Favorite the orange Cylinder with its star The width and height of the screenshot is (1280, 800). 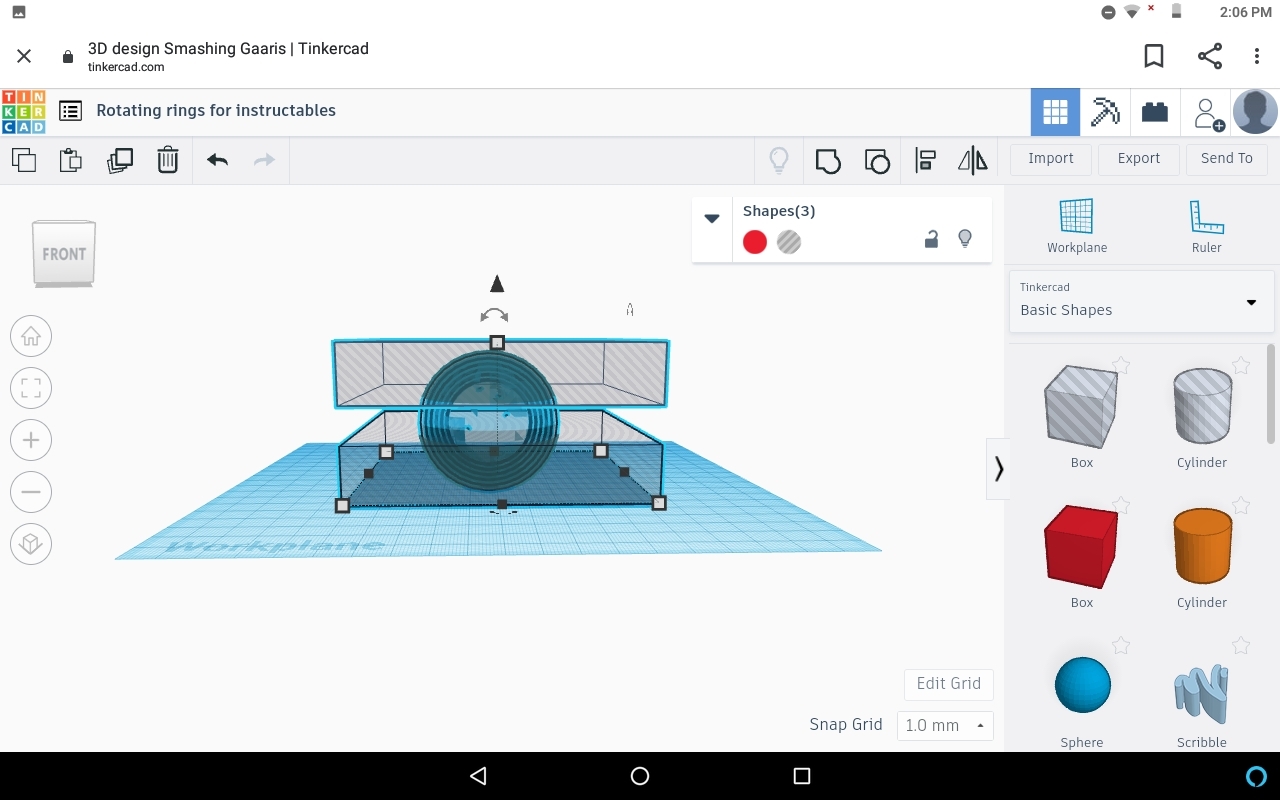(1241, 505)
